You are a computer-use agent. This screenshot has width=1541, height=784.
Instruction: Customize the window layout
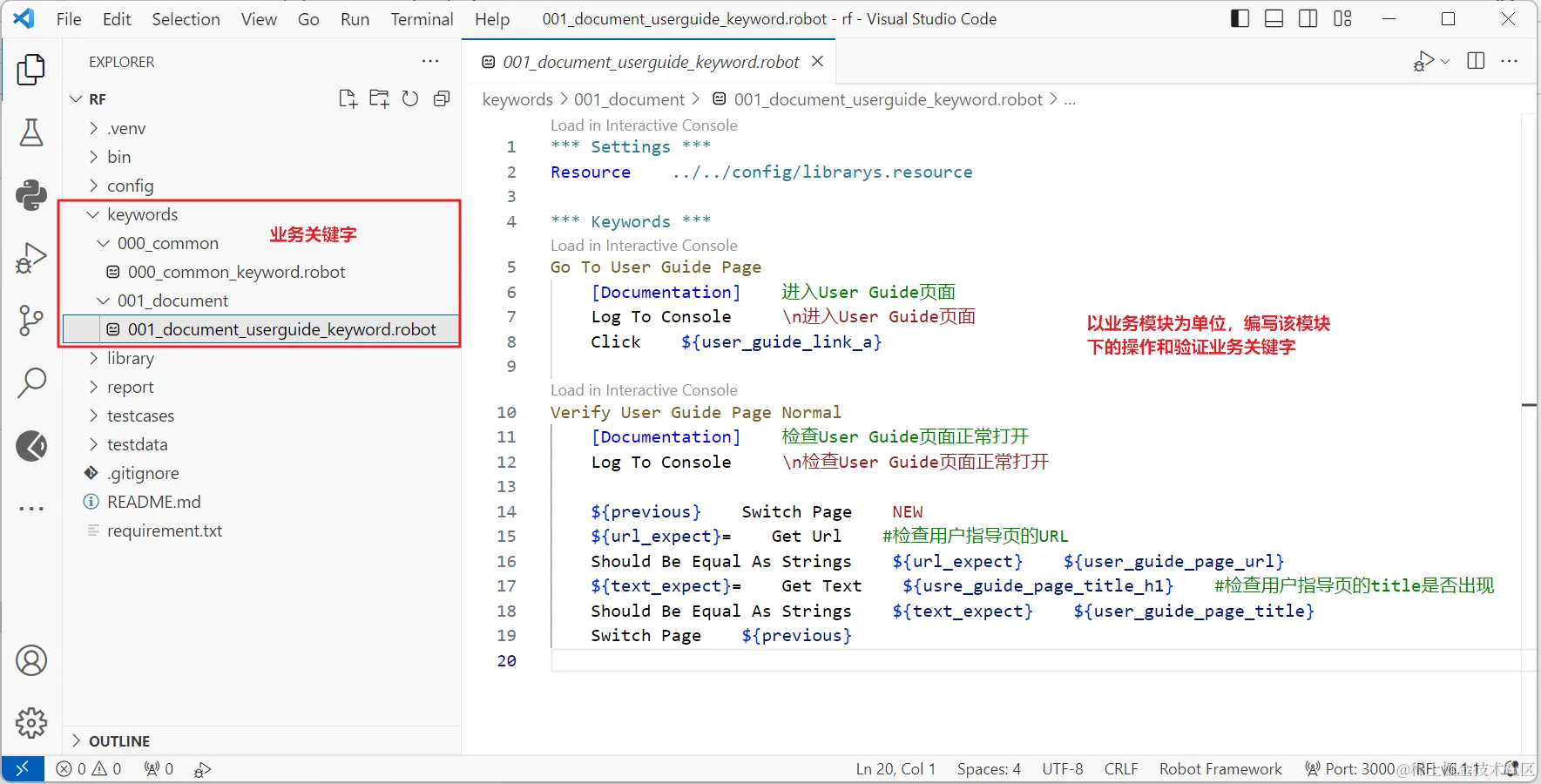pos(1342,19)
